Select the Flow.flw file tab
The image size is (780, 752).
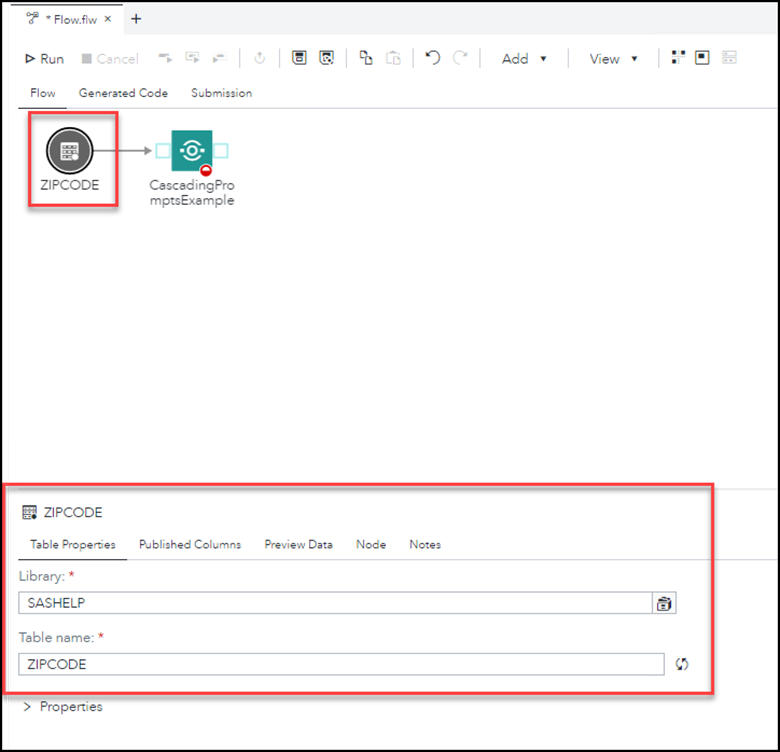[71, 19]
